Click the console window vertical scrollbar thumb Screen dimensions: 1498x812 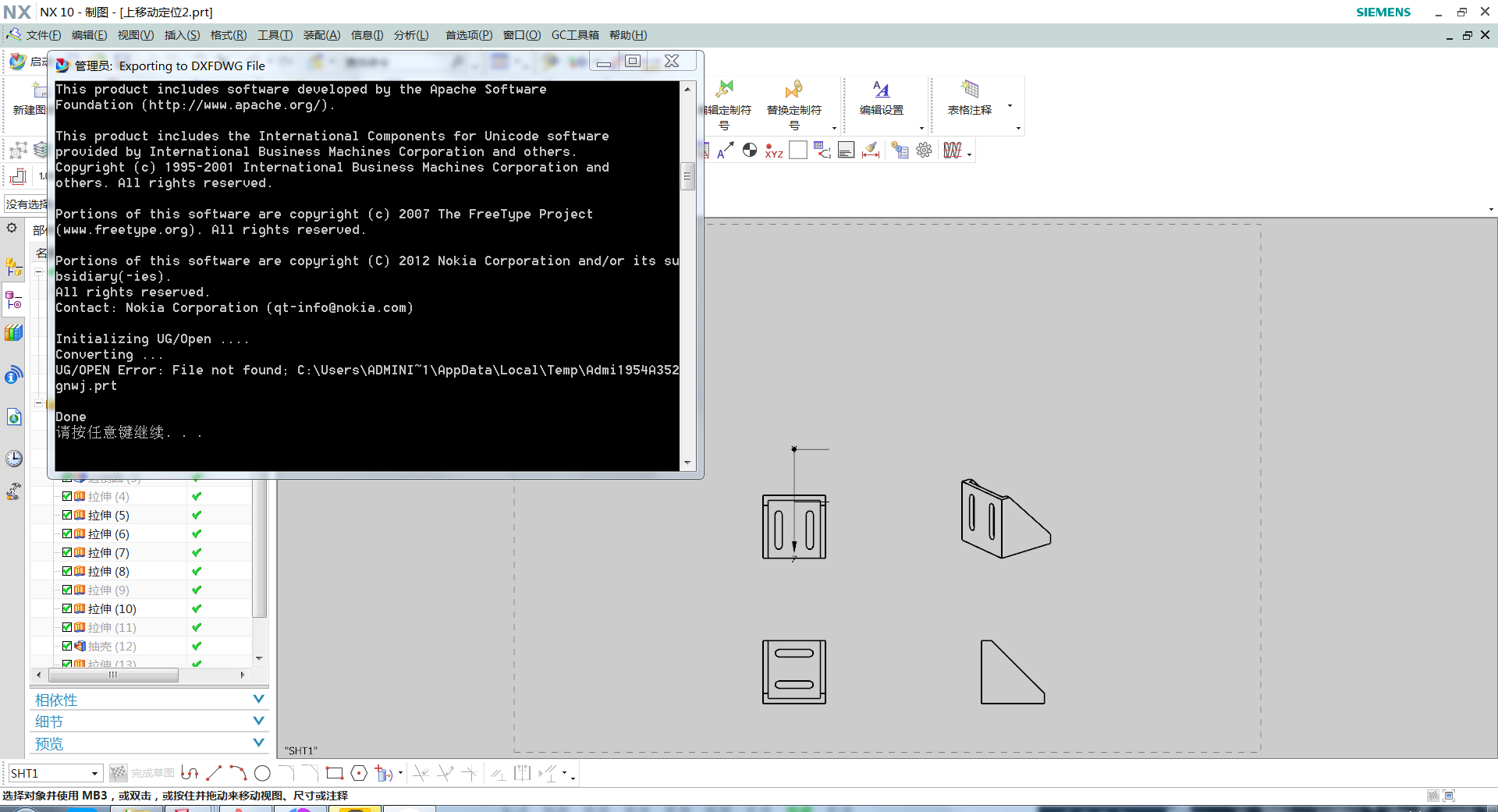coord(687,176)
